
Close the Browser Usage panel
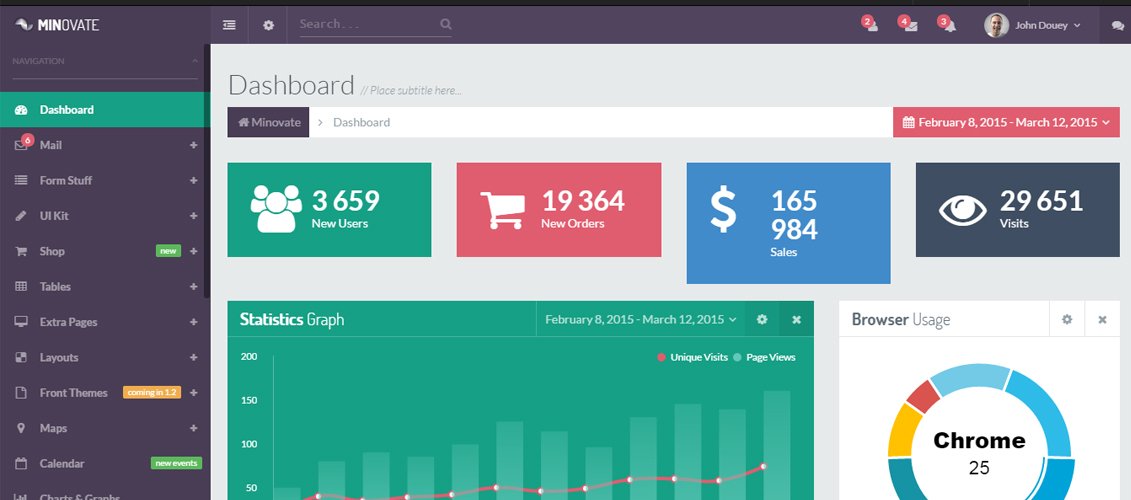click(x=1102, y=319)
